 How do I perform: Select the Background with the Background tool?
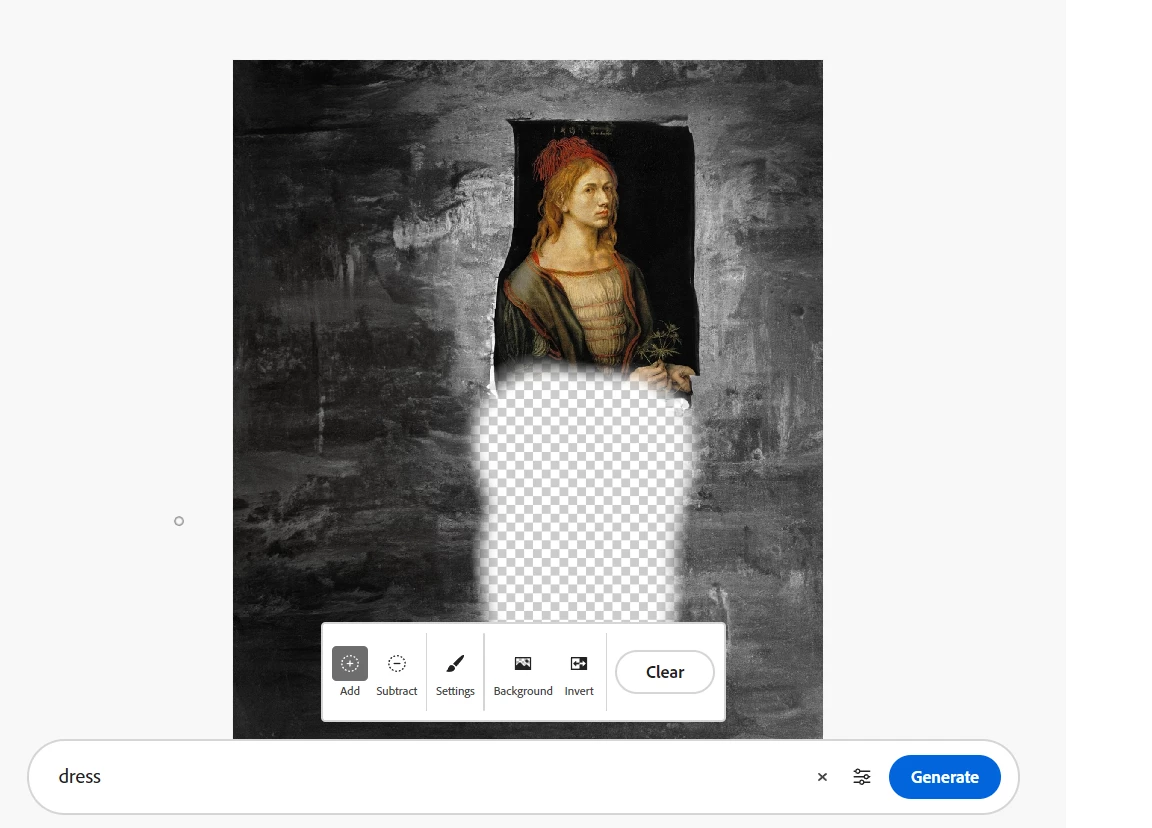522,672
